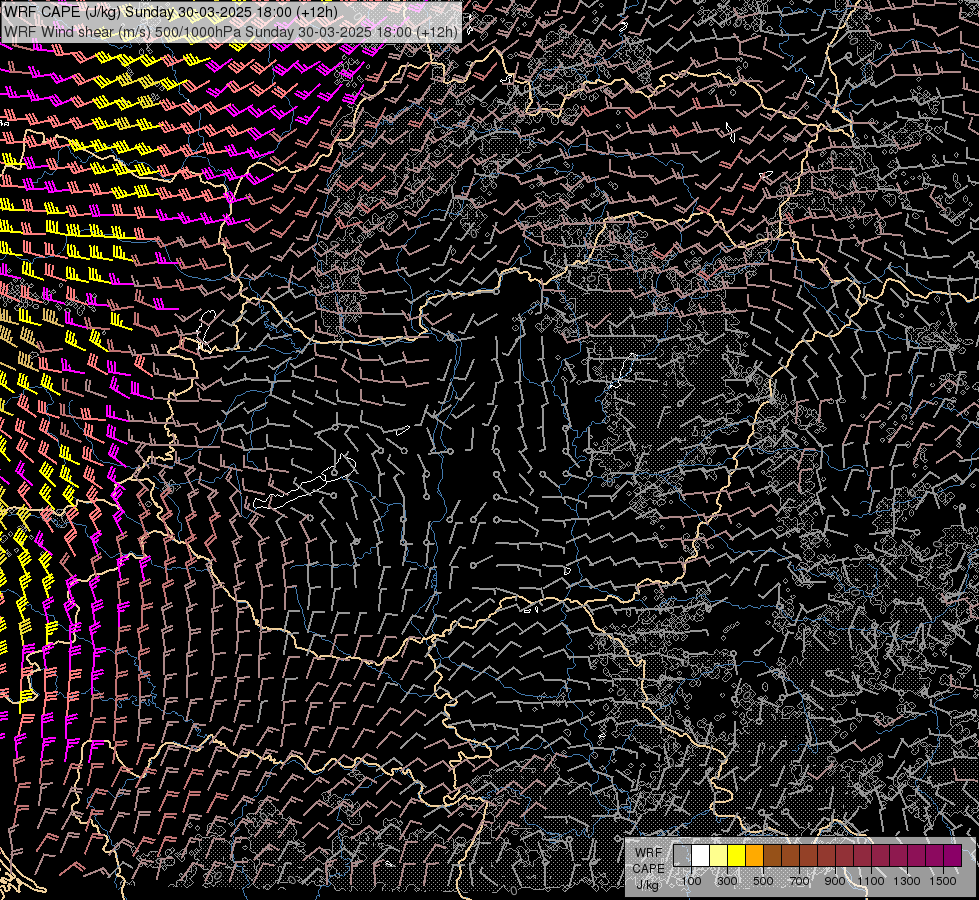Click the white swatch in CAPE legend
This screenshot has width=979, height=900.
coord(701,856)
